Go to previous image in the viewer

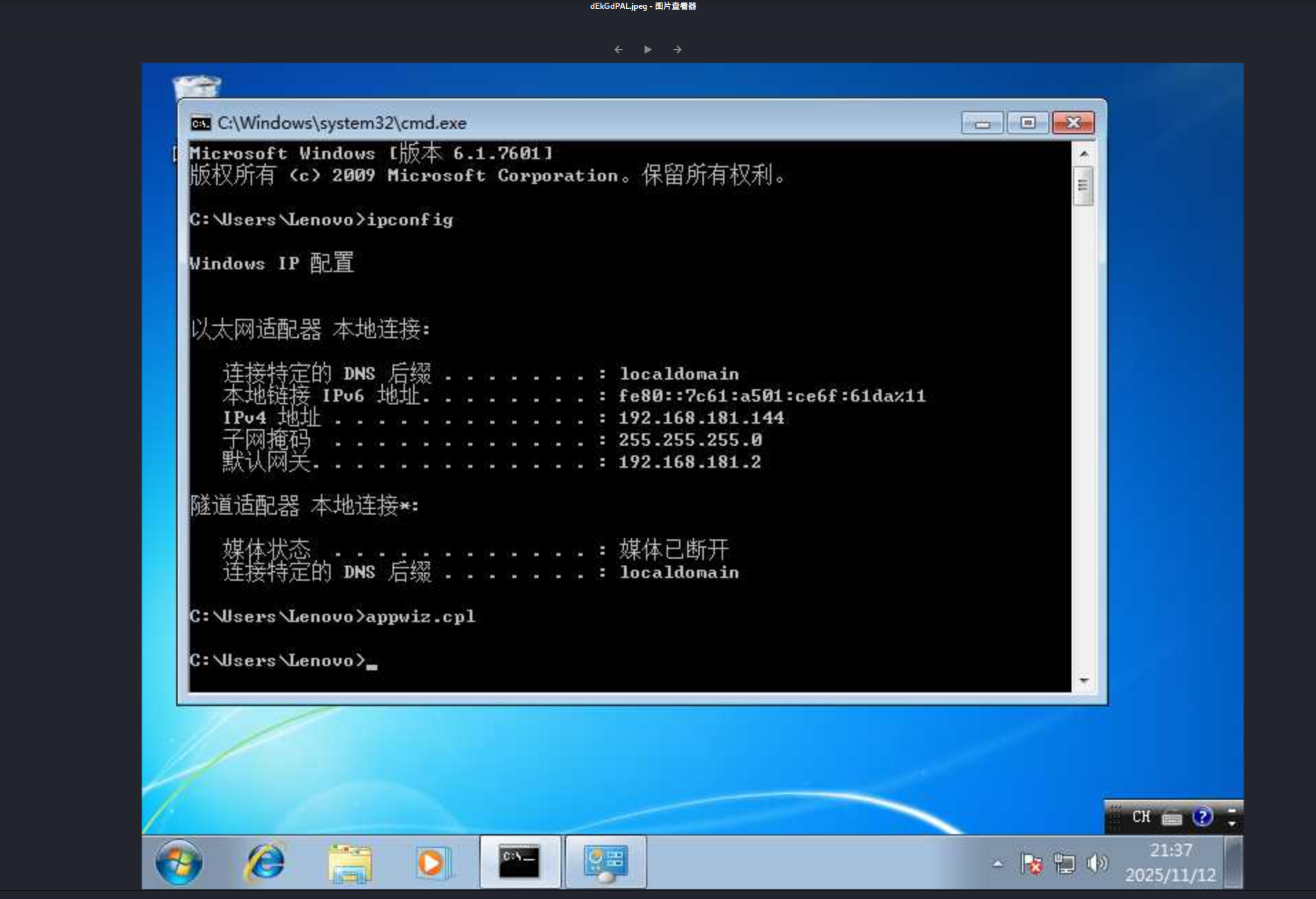click(618, 50)
